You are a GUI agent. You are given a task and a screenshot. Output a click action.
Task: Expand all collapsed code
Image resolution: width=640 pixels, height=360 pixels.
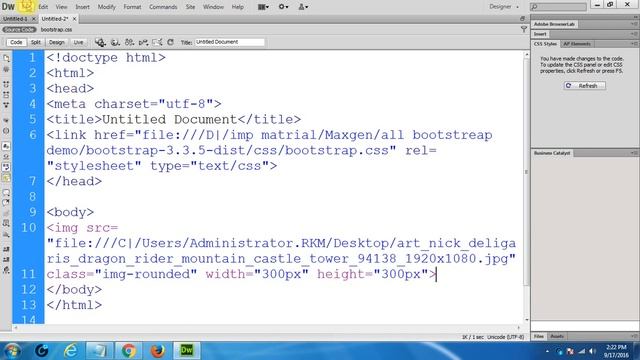click(6, 105)
